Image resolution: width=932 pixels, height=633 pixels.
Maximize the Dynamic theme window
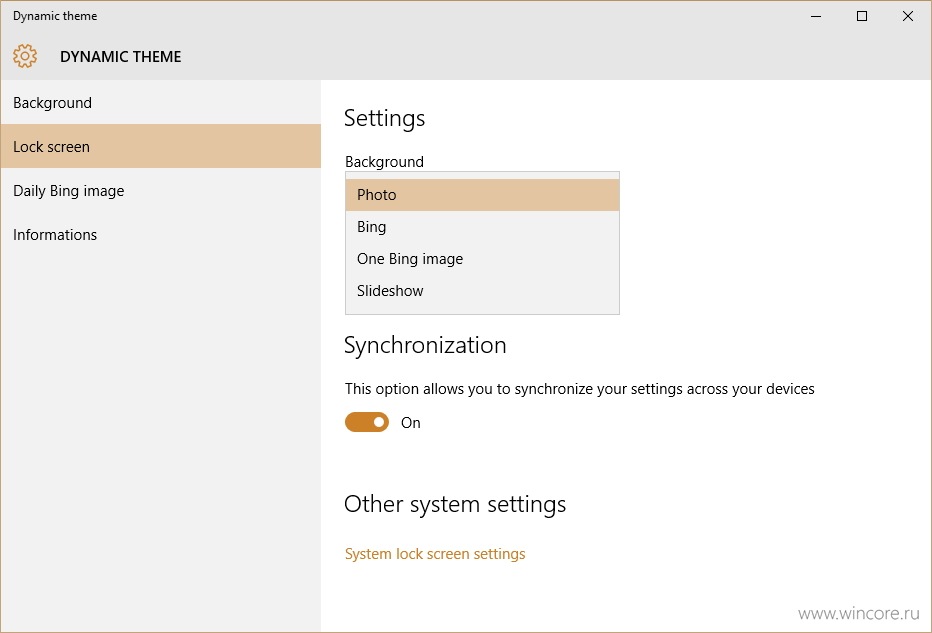(862, 16)
